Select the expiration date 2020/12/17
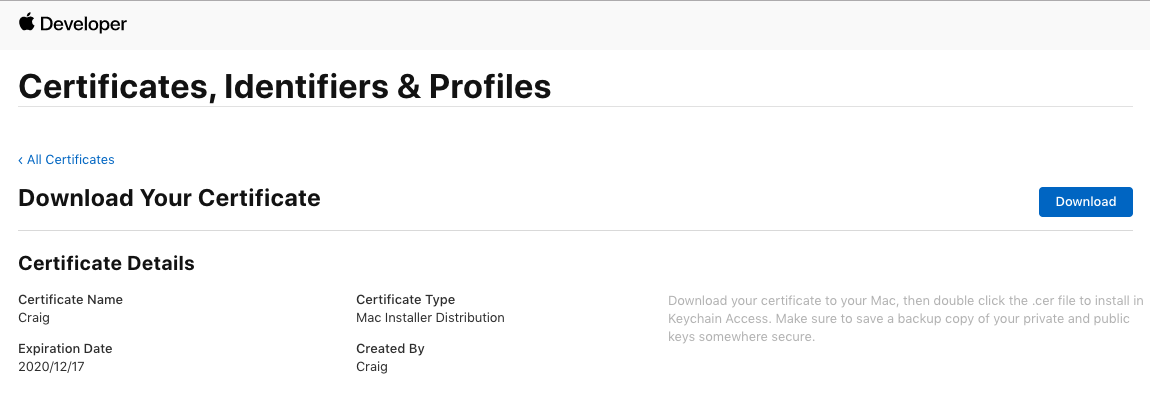The height and width of the screenshot is (396, 1150). (51, 367)
